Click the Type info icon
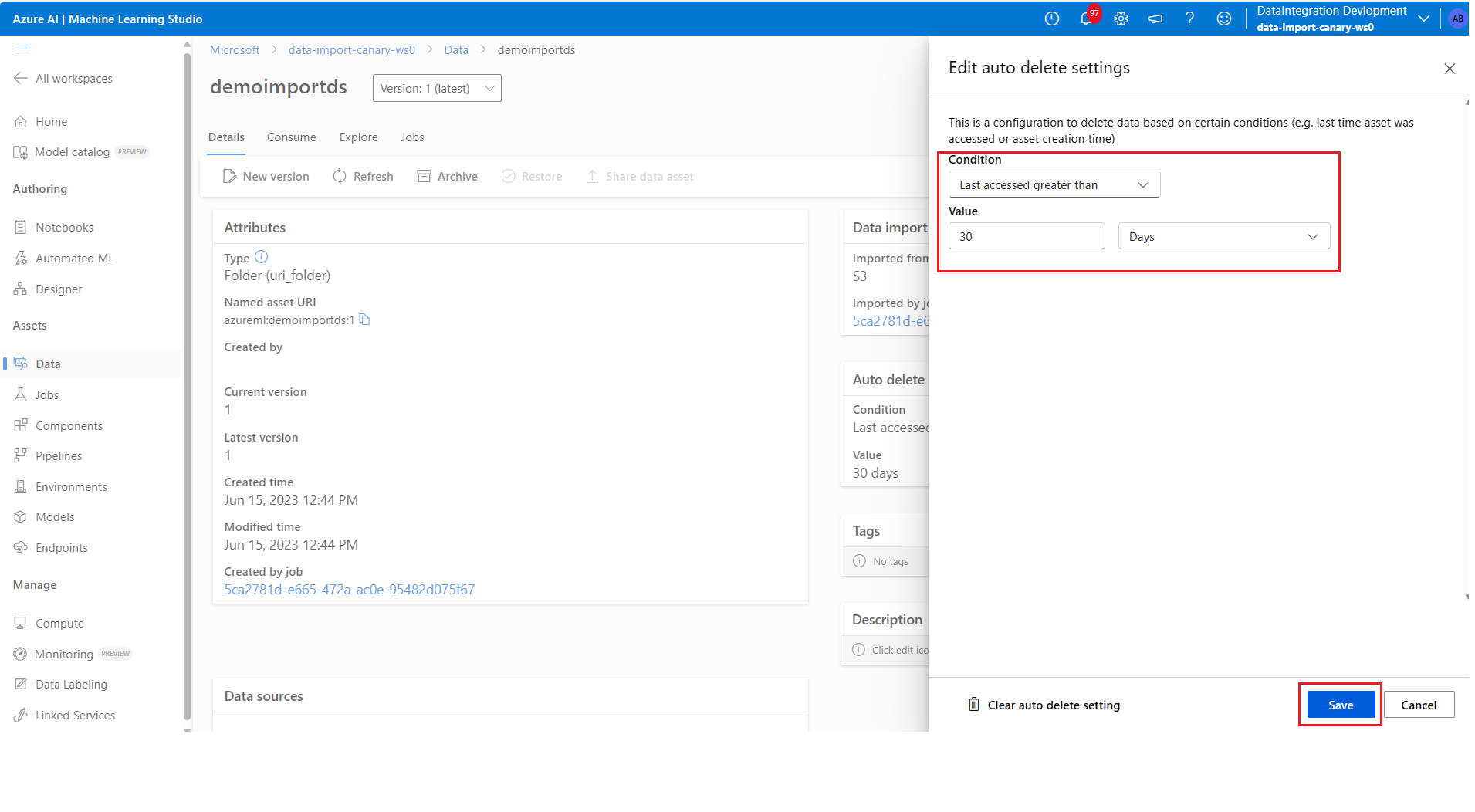Viewport: 1475px width, 812px height. [261, 257]
